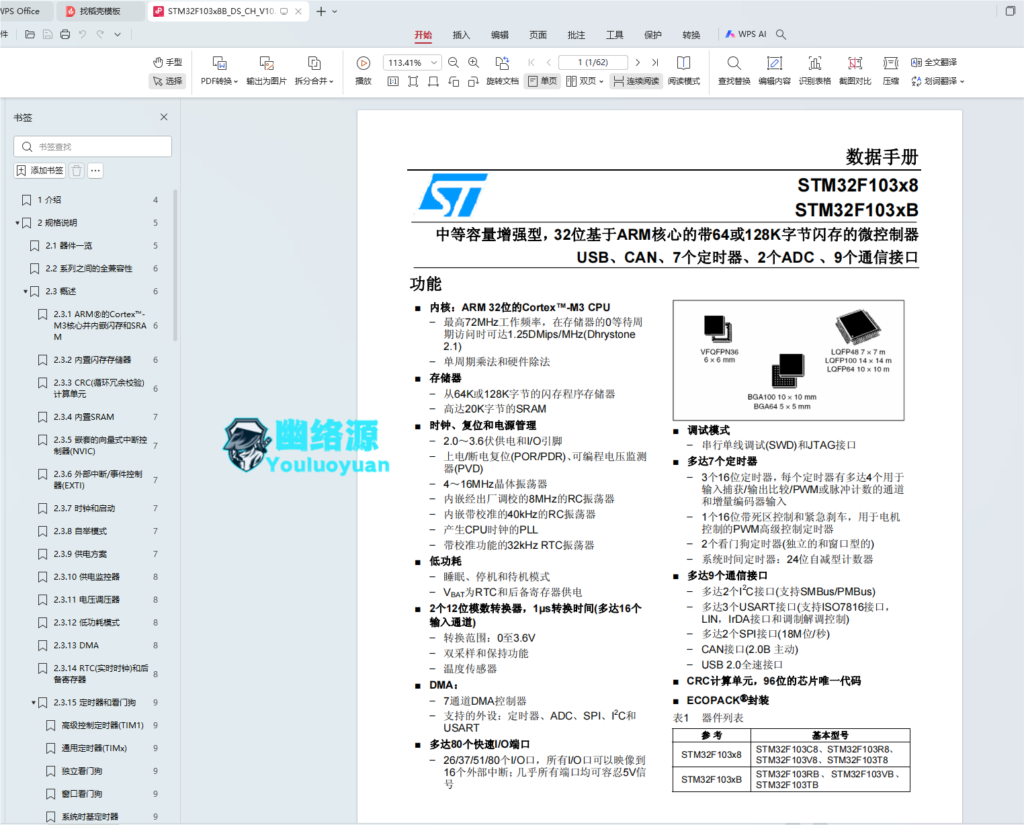The width and height of the screenshot is (1024, 825).
Task: Enable the 手型 hand tool
Action: 168,62
